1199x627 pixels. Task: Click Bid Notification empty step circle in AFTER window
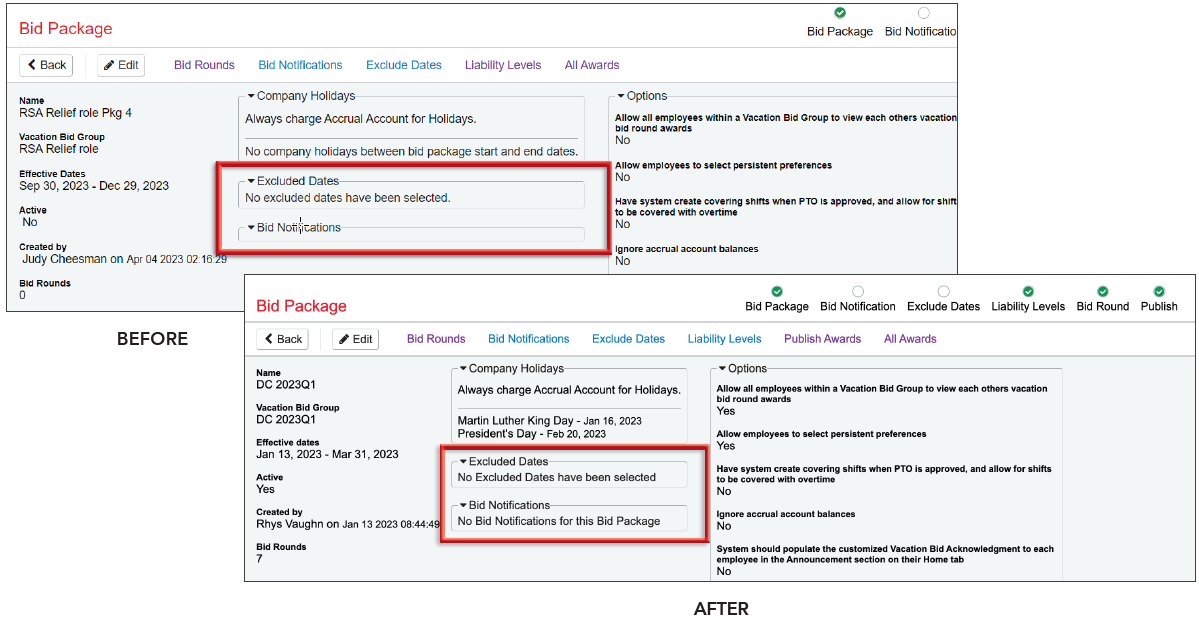coord(858,291)
